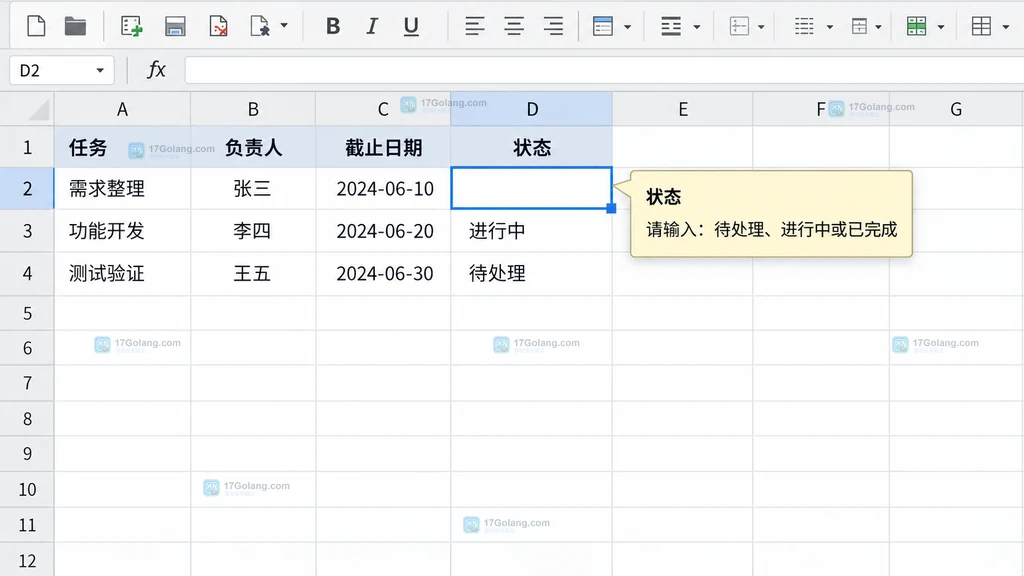
Task: Open a file with the folder icon
Action: pyautogui.click(x=75, y=27)
